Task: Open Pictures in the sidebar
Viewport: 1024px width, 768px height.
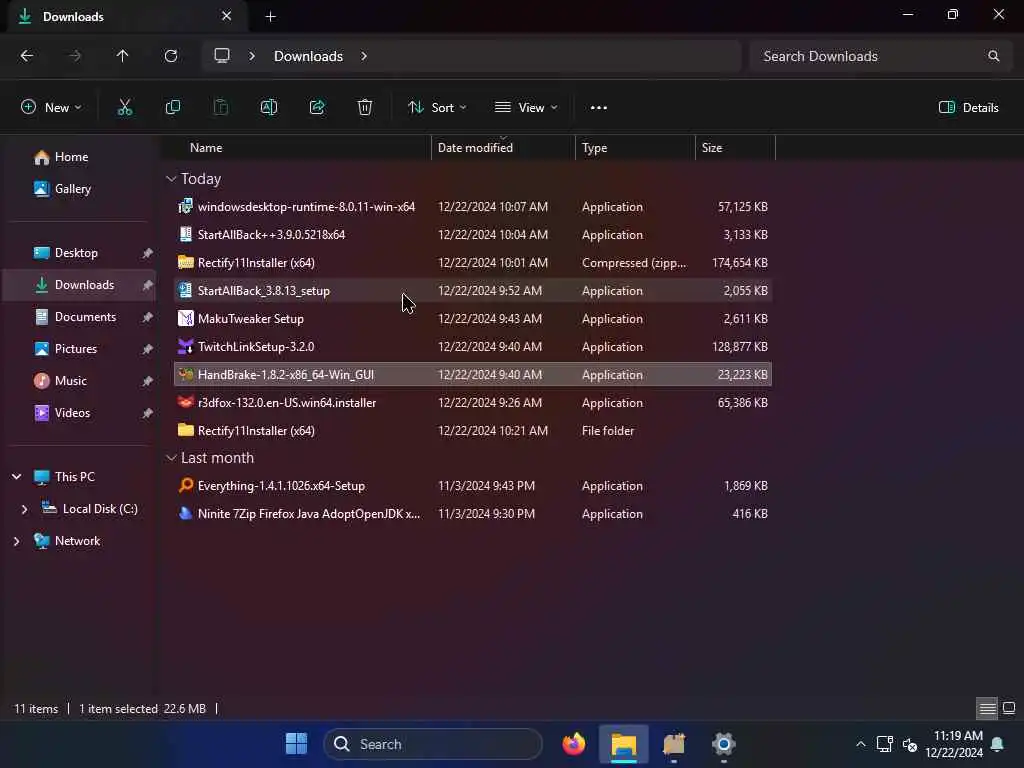Action: pyautogui.click(x=80, y=349)
